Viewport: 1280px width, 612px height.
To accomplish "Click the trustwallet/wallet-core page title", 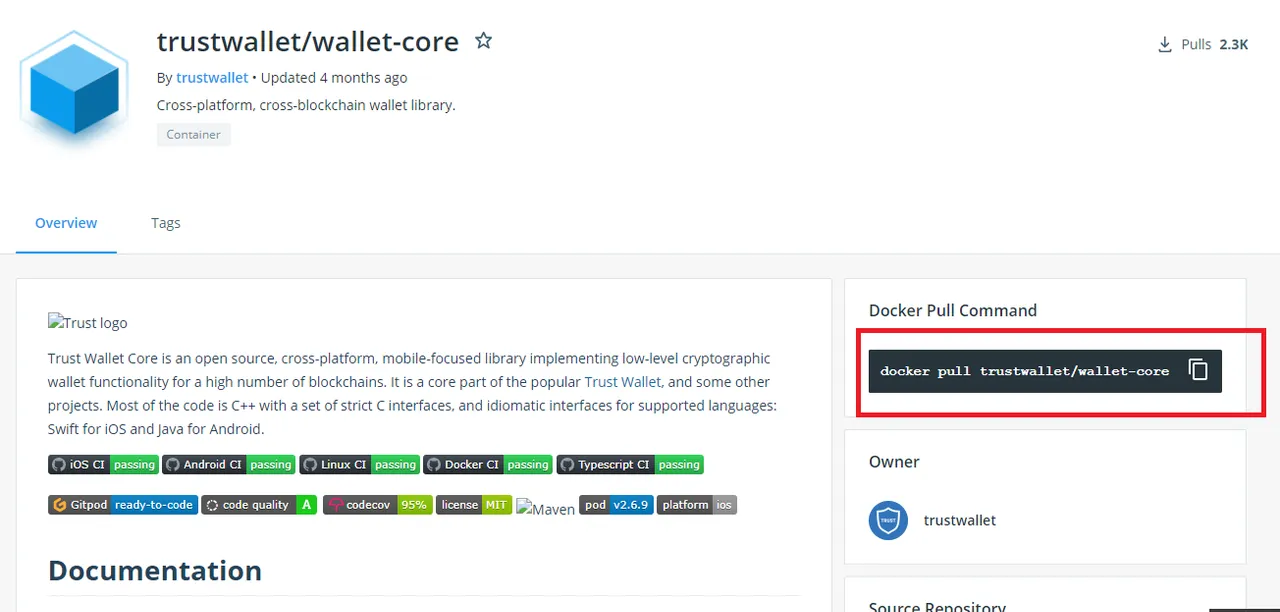I will (x=308, y=41).
